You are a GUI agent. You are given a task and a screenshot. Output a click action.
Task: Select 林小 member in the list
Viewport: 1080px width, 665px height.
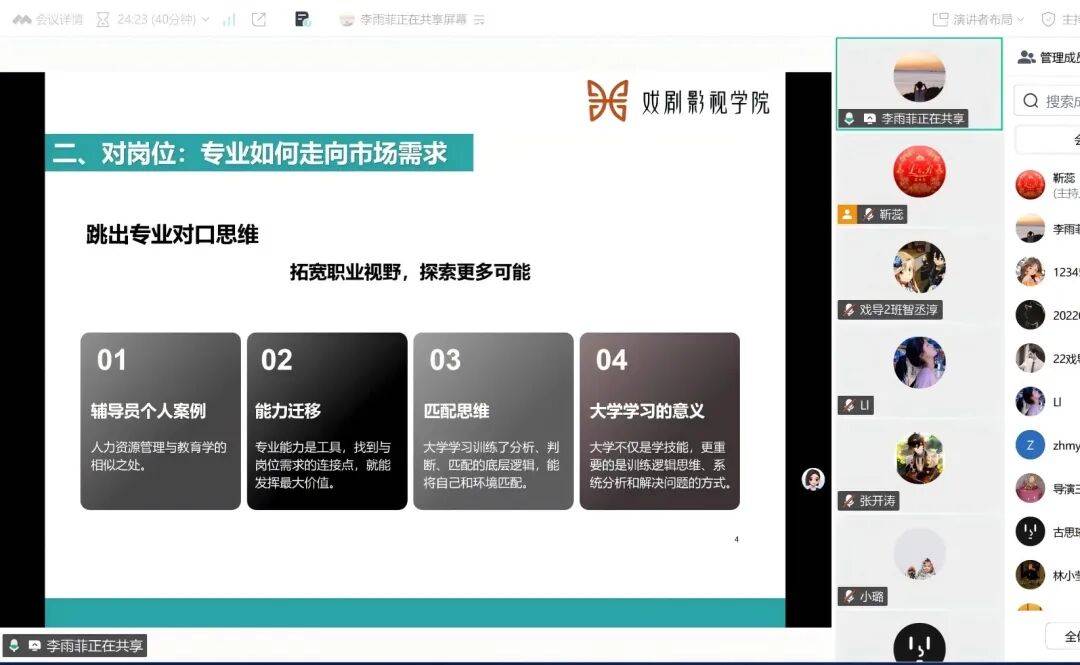tap(1048, 575)
